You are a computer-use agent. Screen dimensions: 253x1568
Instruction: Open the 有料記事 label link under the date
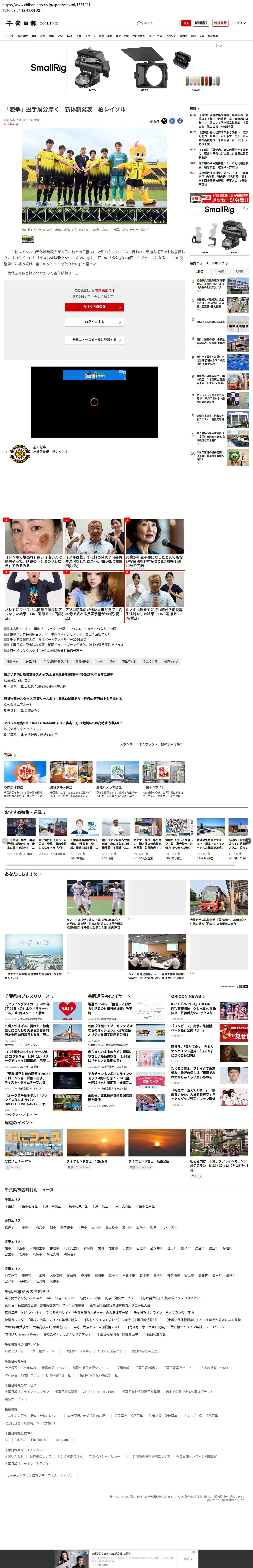(12, 124)
